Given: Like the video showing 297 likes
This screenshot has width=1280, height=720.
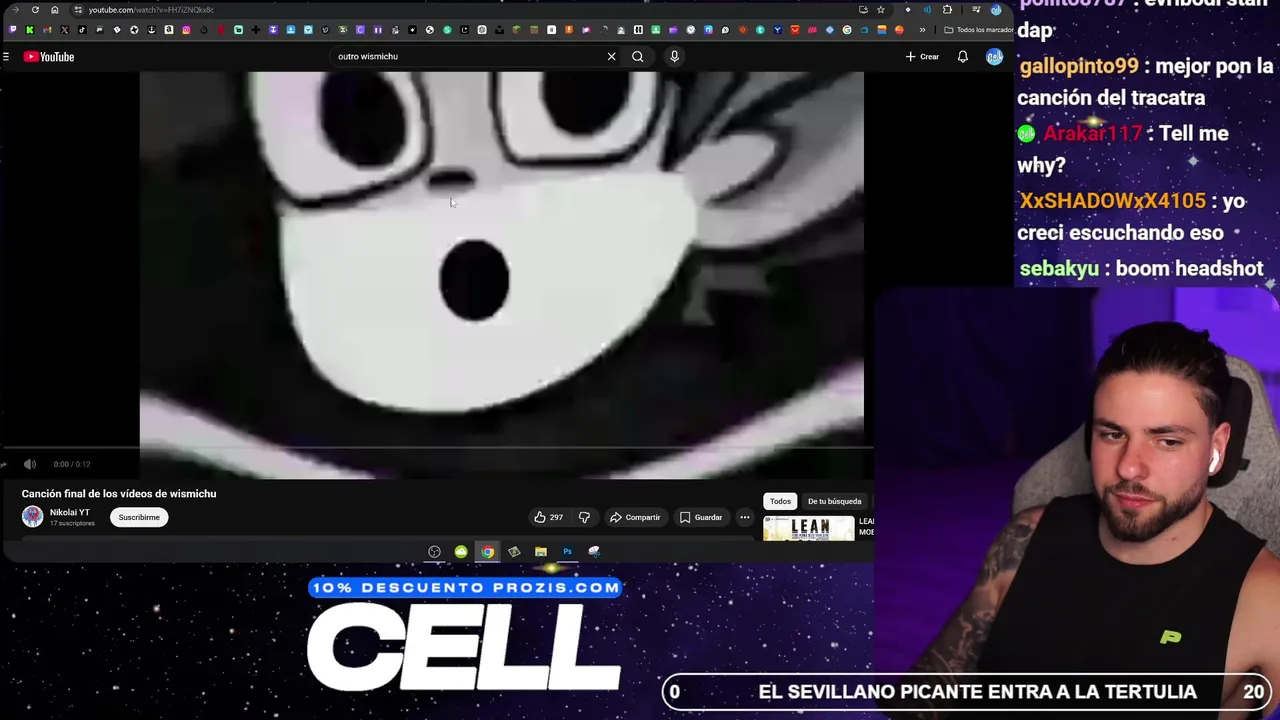Looking at the screenshot, I should point(548,517).
